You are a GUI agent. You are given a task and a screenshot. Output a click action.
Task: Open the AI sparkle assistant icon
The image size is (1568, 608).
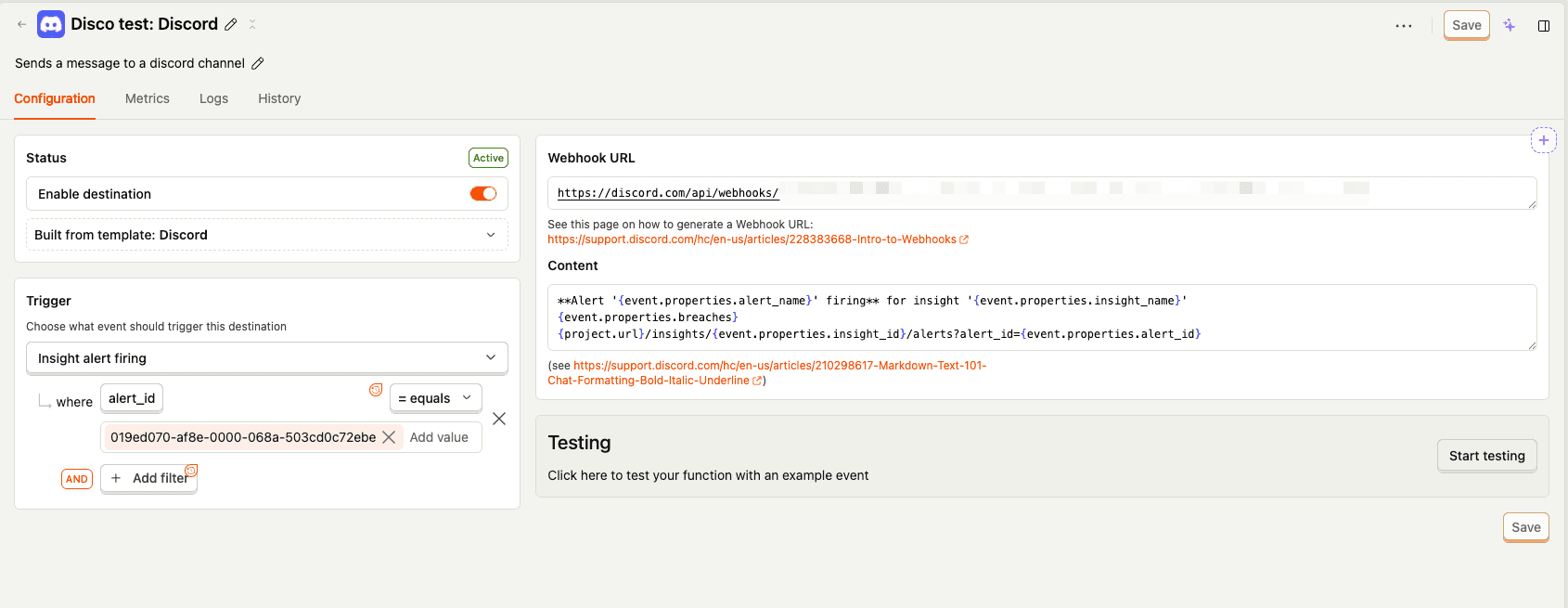[1510, 25]
